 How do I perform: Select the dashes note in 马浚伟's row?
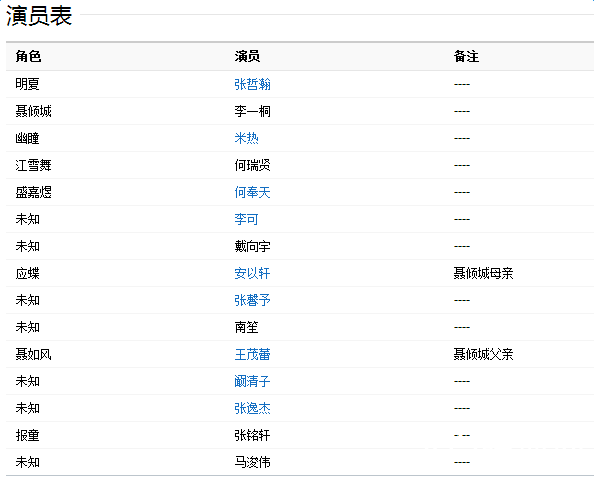click(462, 463)
